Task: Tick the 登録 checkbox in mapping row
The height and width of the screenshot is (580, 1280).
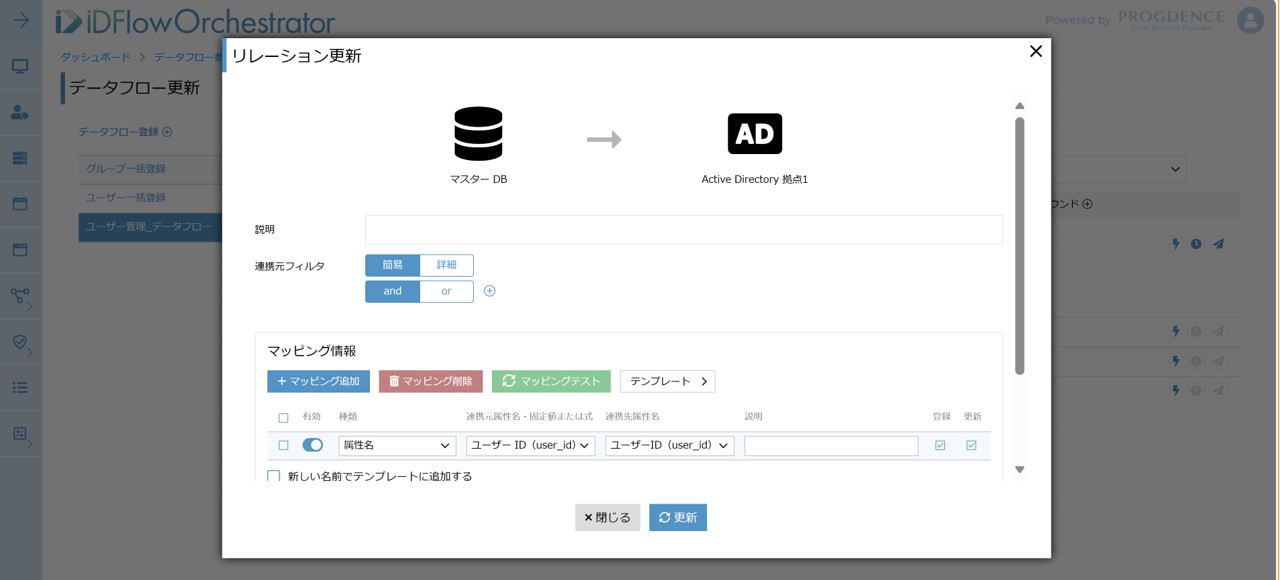Action: click(940, 445)
